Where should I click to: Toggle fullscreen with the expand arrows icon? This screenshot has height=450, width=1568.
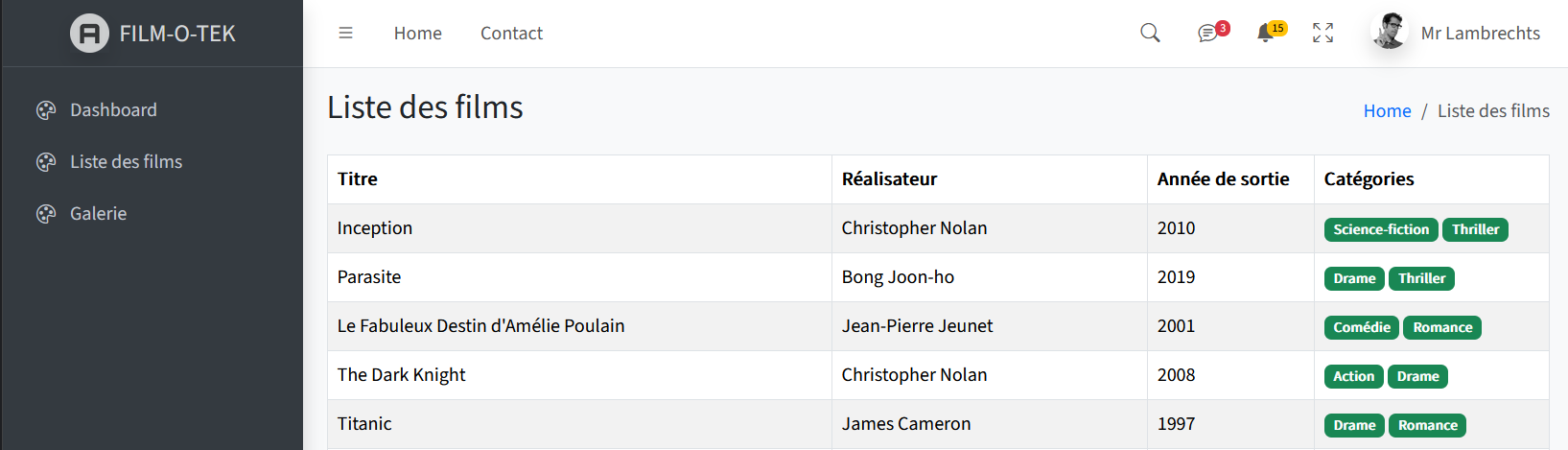[1322, 34]
